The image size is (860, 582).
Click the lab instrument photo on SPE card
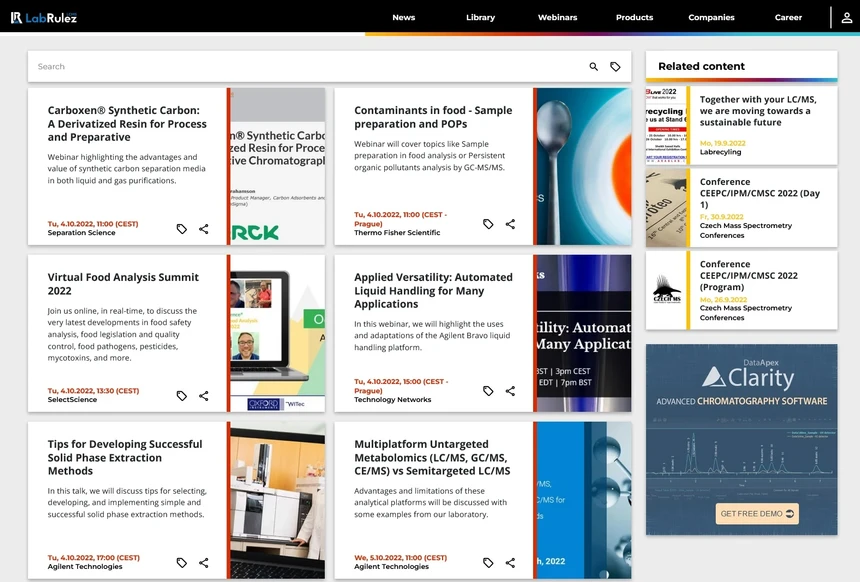[x=278, y=500]
